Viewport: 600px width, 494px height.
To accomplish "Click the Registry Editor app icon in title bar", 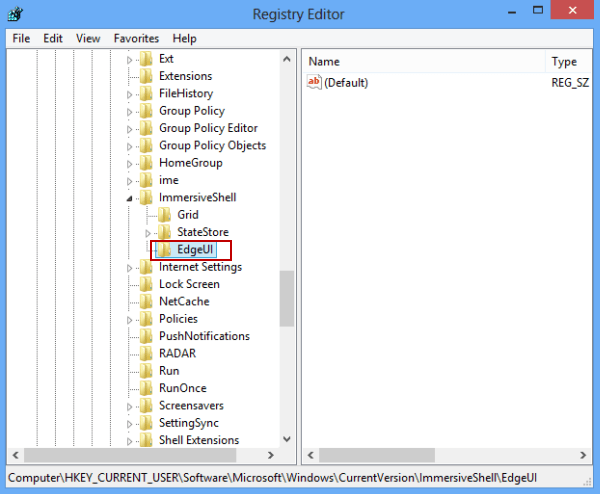I will [16, 14].
